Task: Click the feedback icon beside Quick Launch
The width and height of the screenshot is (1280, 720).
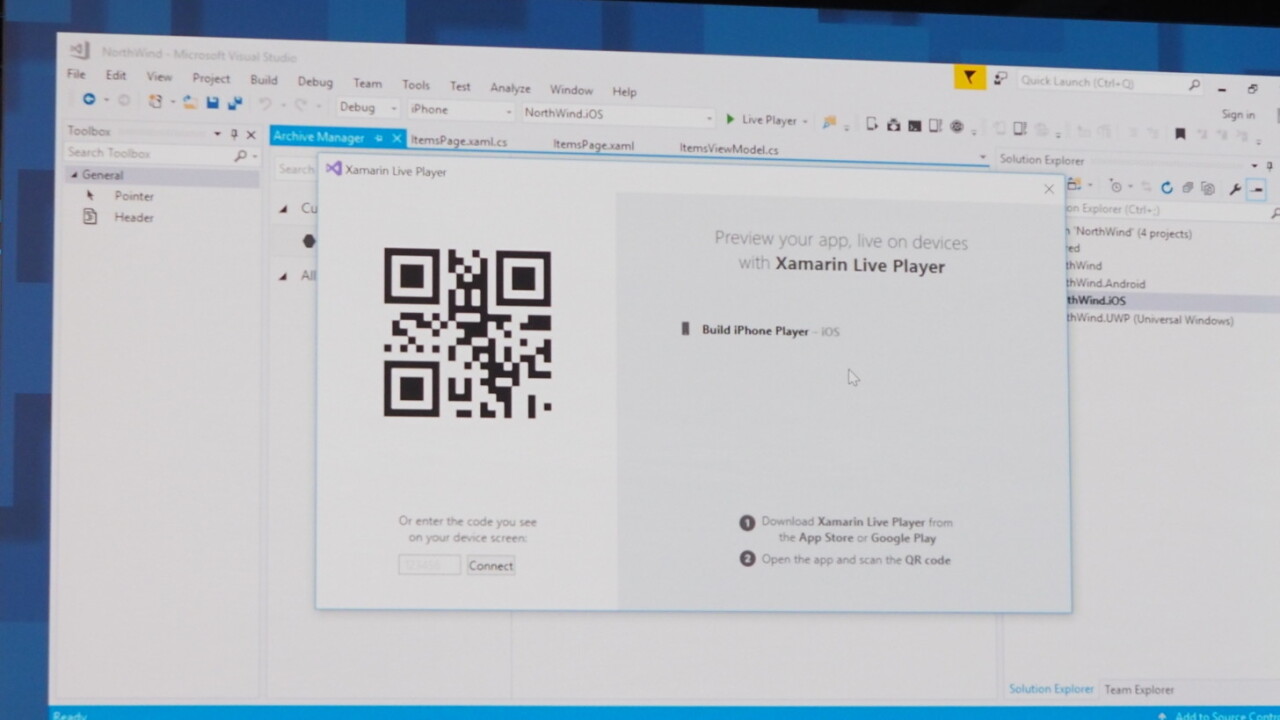Action: (x=1000, y=78)
